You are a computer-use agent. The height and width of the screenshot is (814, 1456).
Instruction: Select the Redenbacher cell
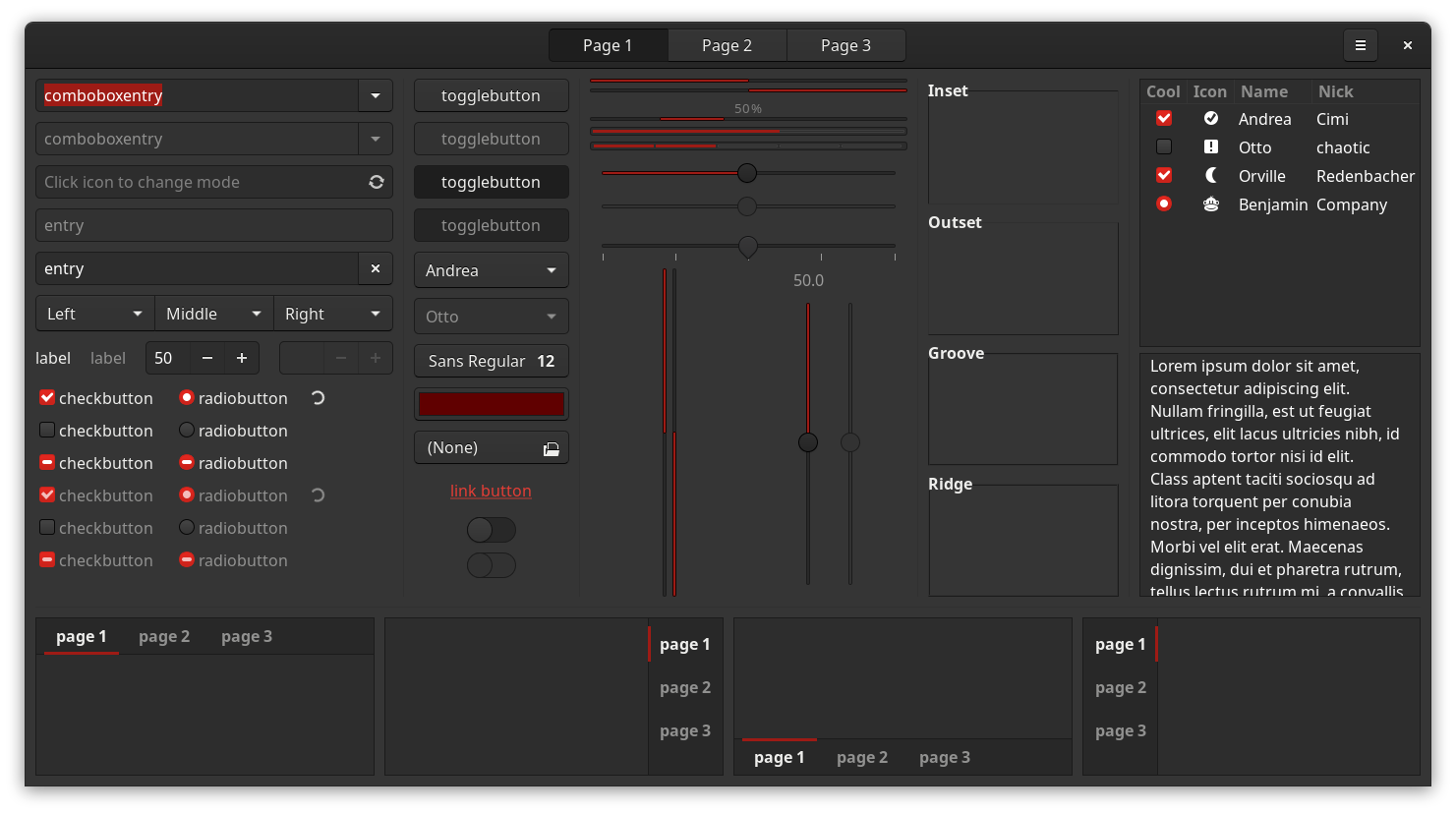[1366, 176]
